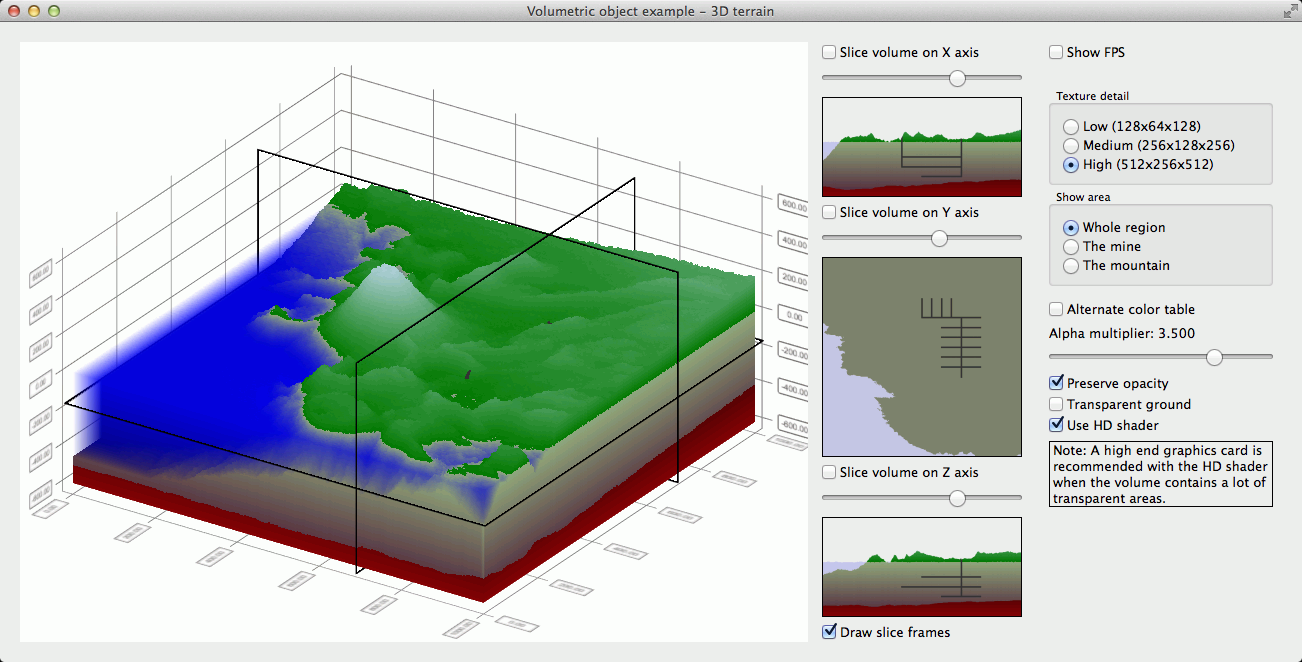Show only The mine area
Image resolution: width=1302 pixels, height=662 pixels.
tap(1070, 246)
